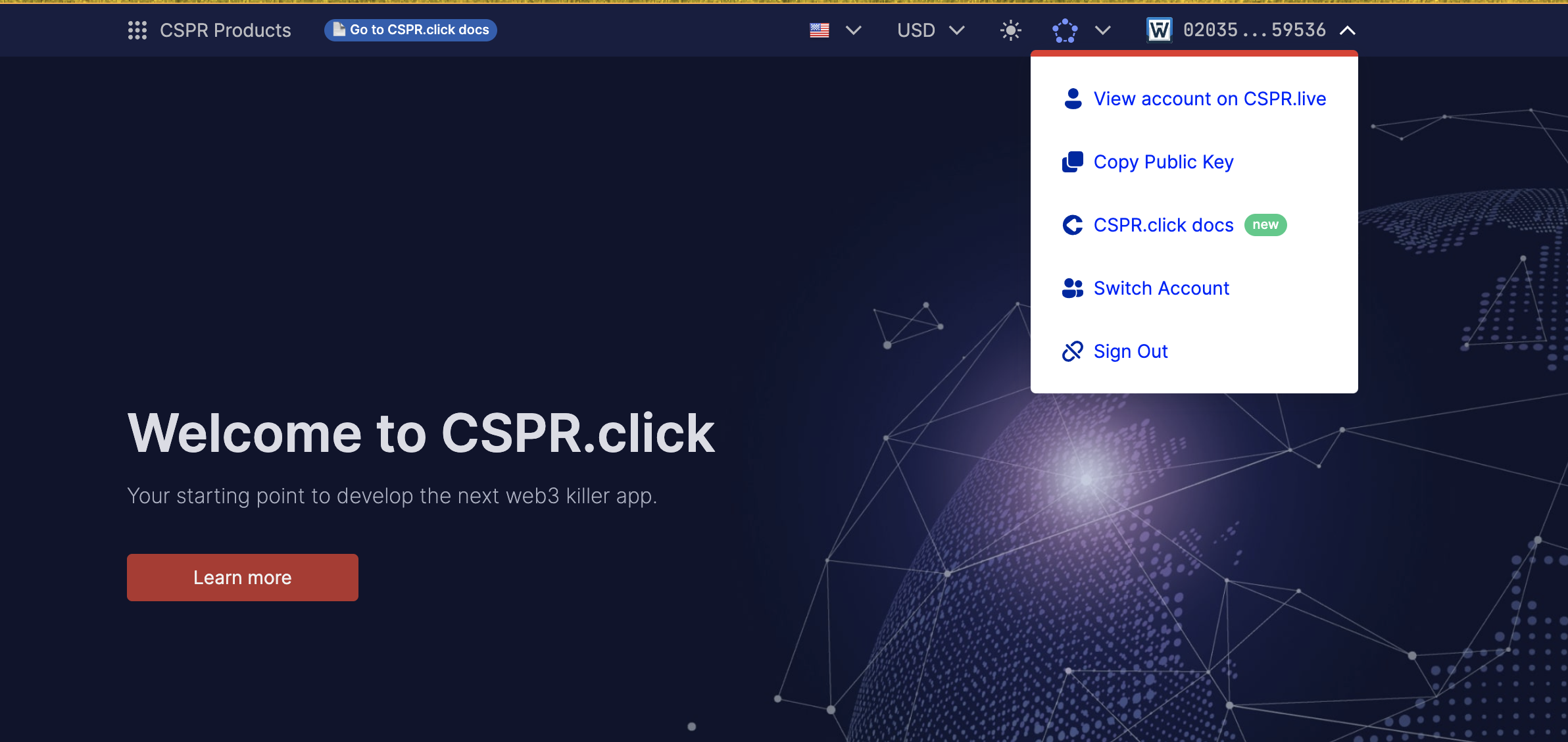This screenshot has height=742, width=1568.
Task: Click the broken-link Sign Out icon
Action: tap(1073, 351)
